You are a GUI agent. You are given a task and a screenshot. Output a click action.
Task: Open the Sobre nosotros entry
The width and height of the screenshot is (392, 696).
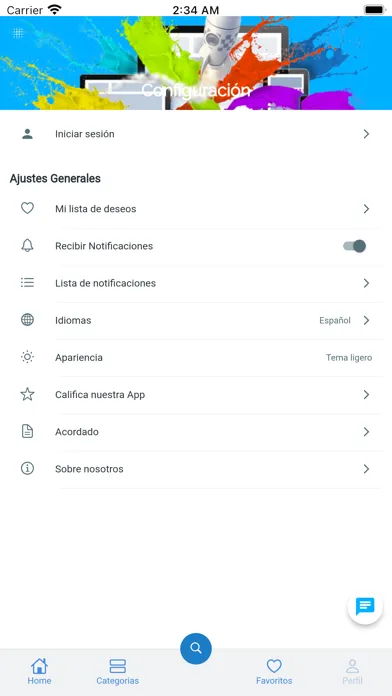coord(196,469)
